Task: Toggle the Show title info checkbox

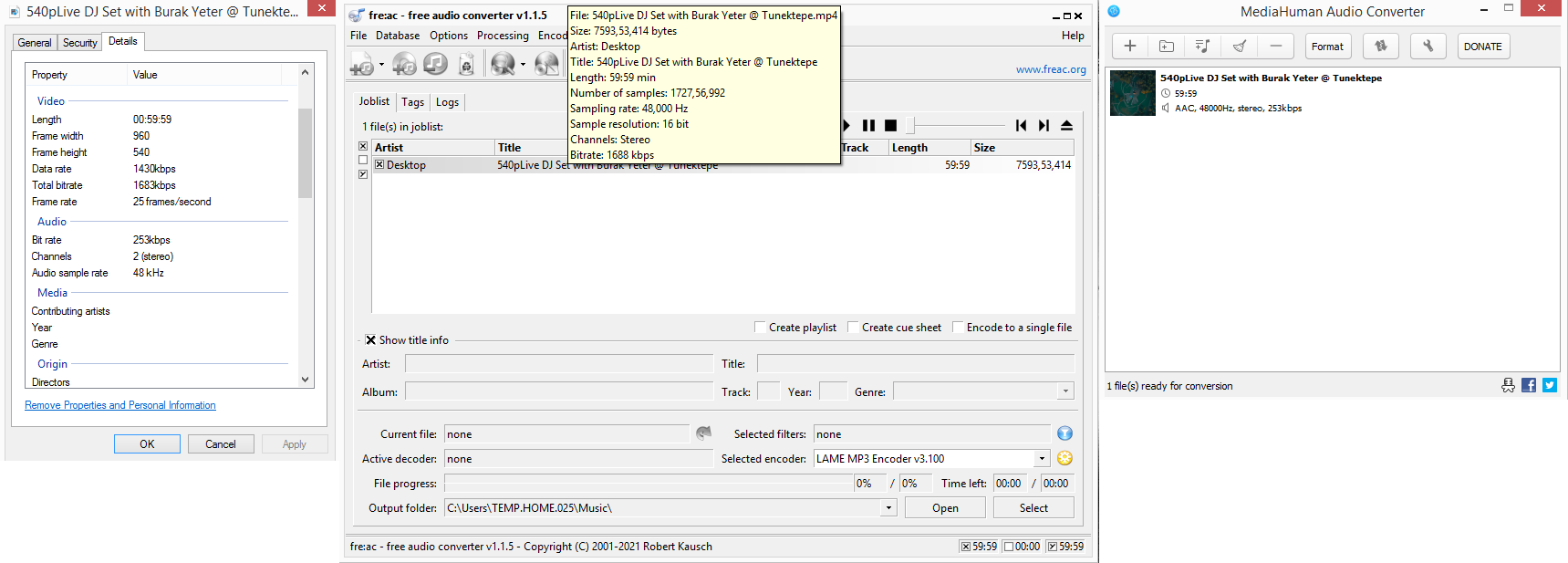Action: click(370, 339)
